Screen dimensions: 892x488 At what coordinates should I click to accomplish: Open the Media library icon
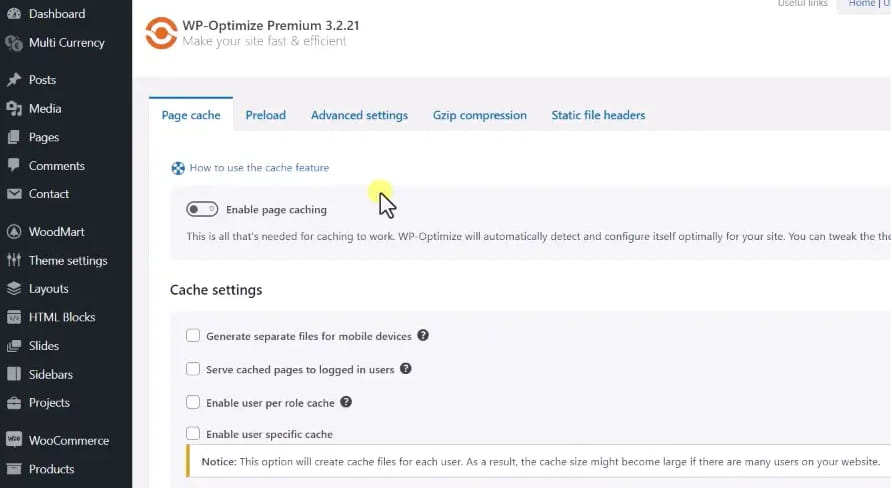point(14,109)
